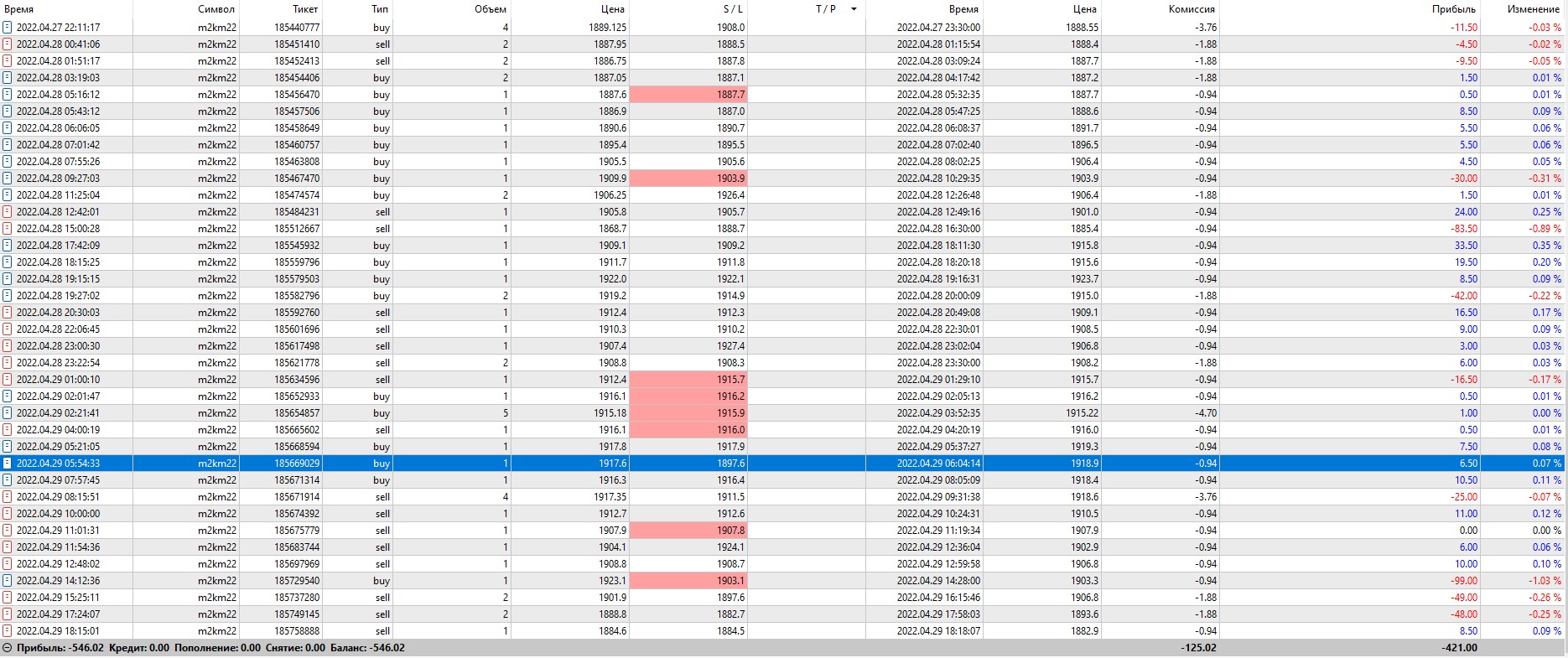Sort by the Тикет column header
Viewport: 1568px width, 658px height.
click(305, 9)
